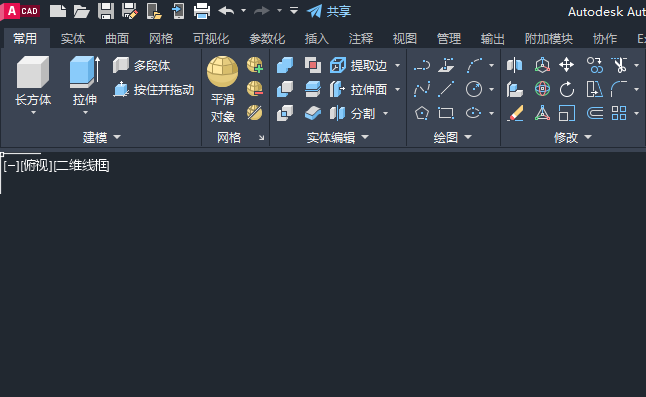Select the Polyline draw tool
Image resolution: width=646 pixels, height=397 pixels.
click(421, 65)
